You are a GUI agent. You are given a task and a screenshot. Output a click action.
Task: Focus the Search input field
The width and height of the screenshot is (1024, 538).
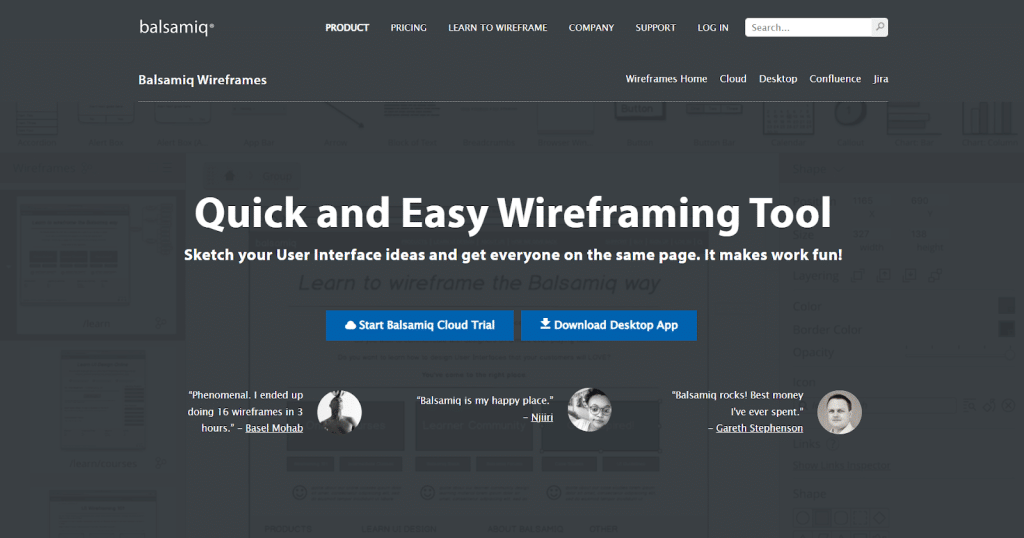(808, 27)
